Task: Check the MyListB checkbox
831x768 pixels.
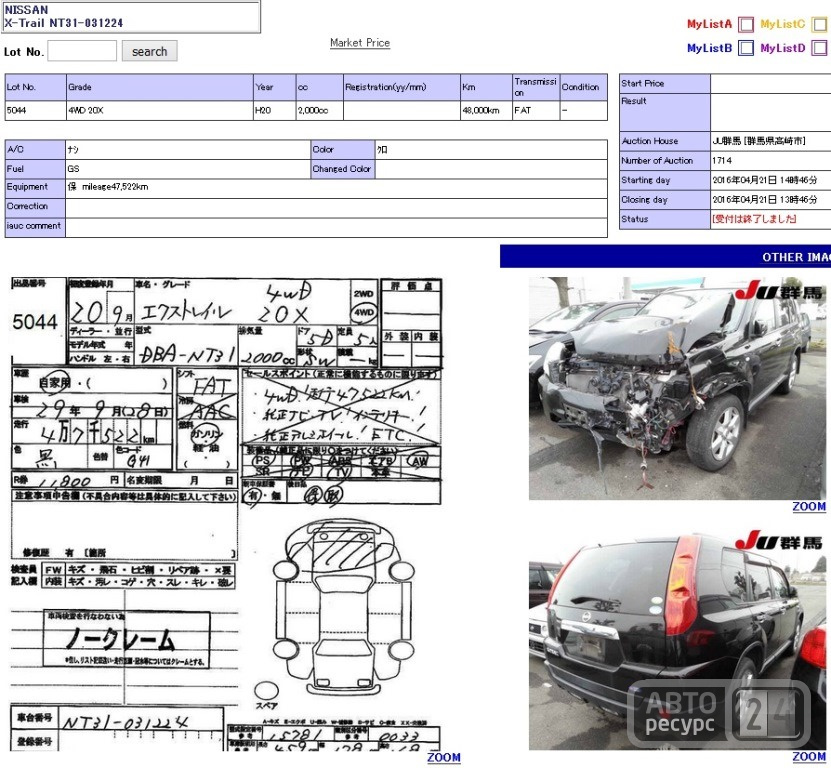Action: (x=746, y=48)
